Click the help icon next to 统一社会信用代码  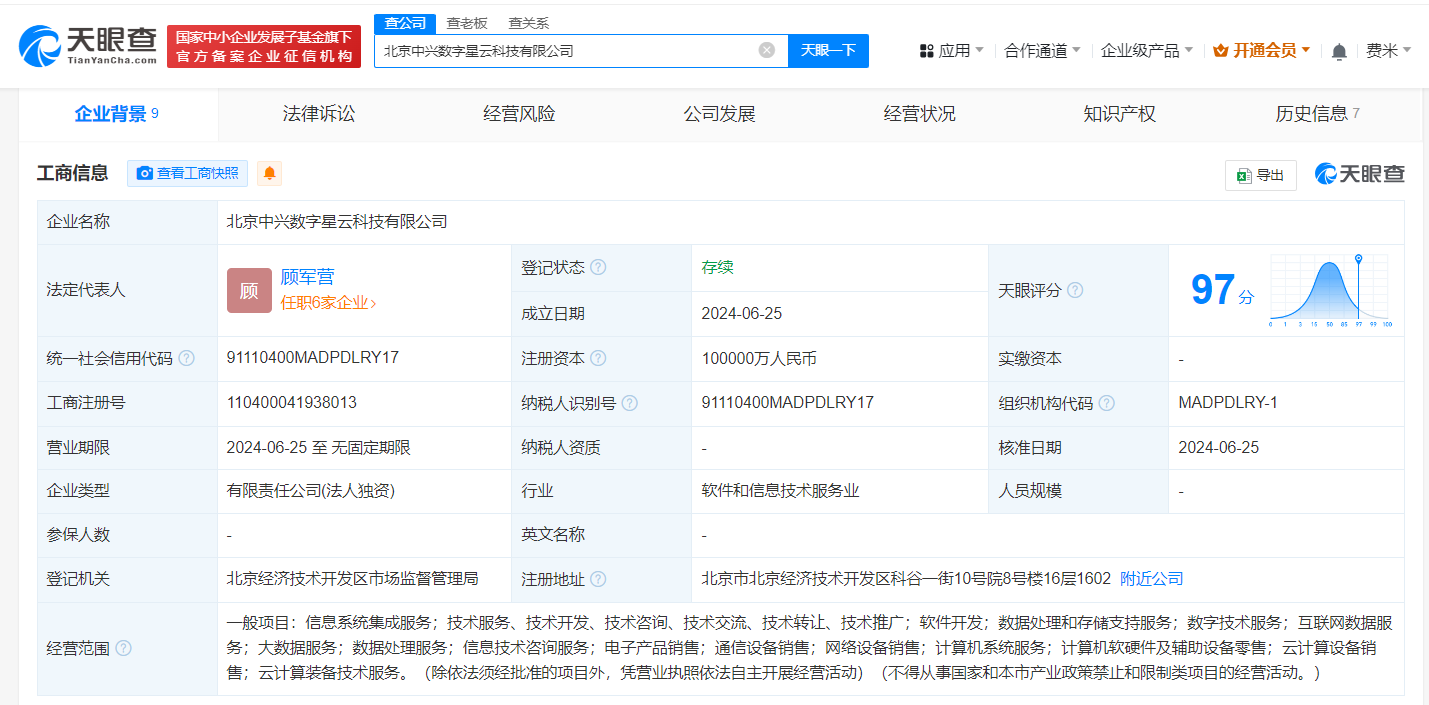(x=187, y=358)
